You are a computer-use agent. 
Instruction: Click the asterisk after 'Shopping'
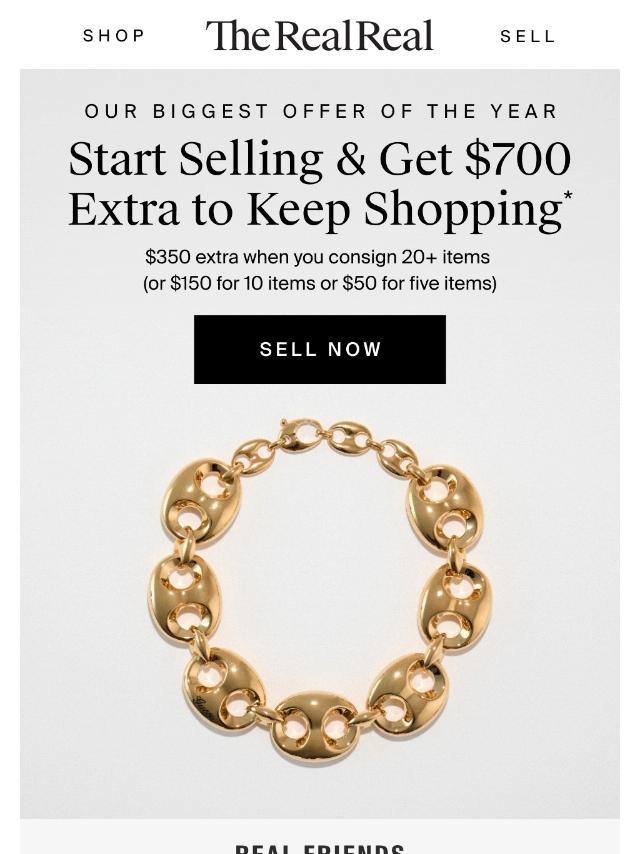point(568,196)
